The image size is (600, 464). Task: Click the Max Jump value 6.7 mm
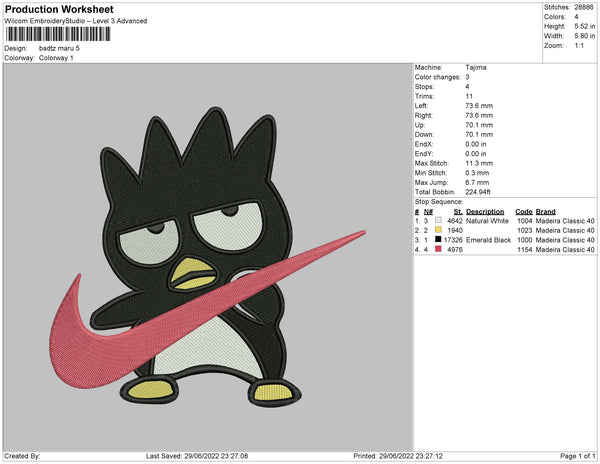[477, 182]
